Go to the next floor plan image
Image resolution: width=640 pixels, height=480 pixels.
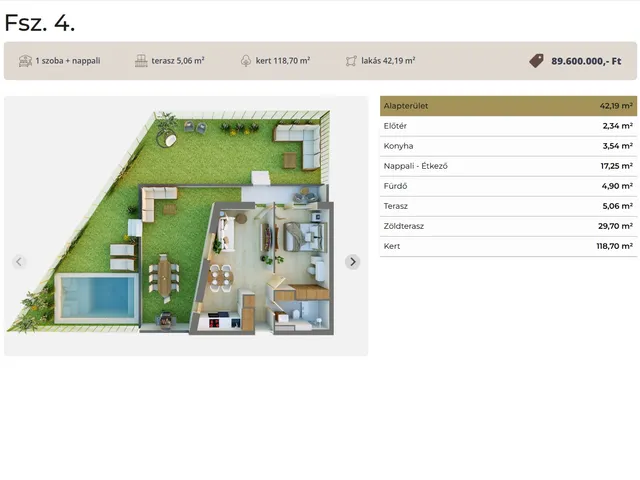352,262
